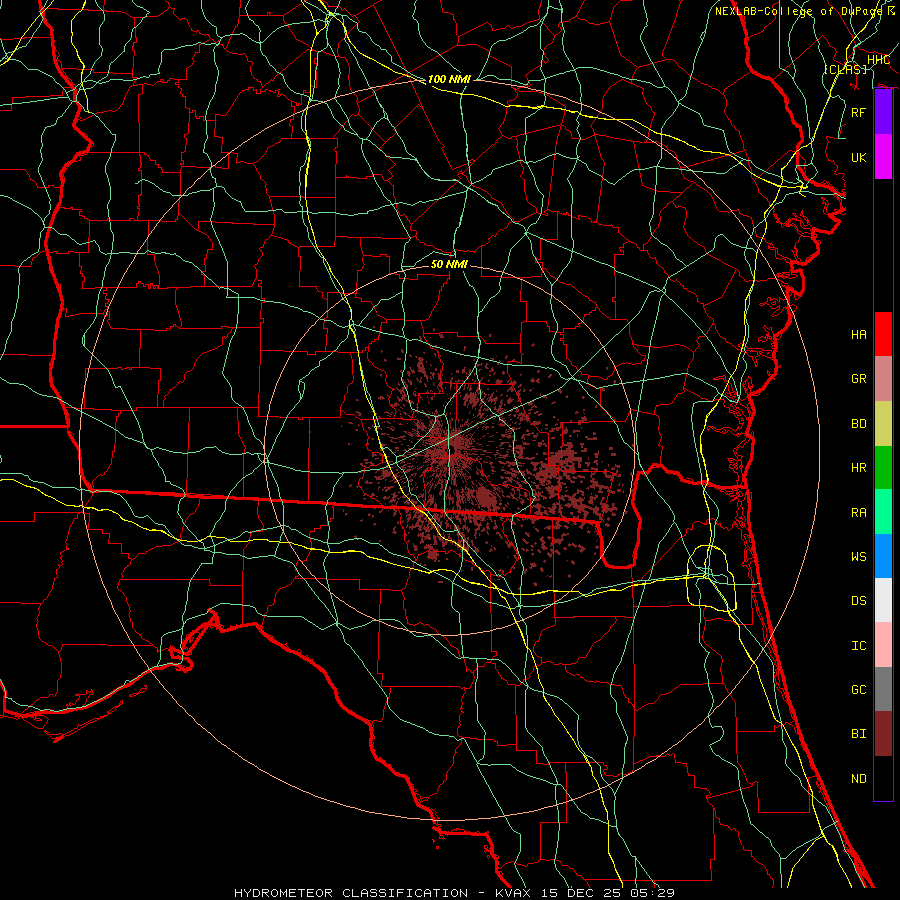
Task: Click the BI dark red legend swatch
Action: click(883, 734)
